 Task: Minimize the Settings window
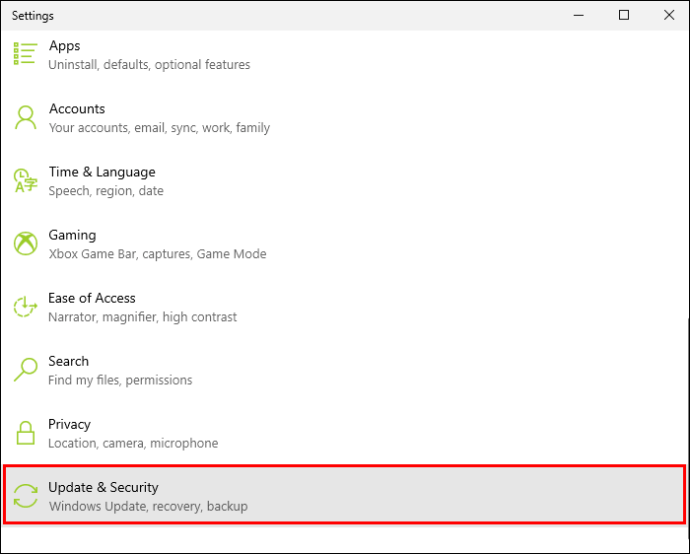coord(578,15)
